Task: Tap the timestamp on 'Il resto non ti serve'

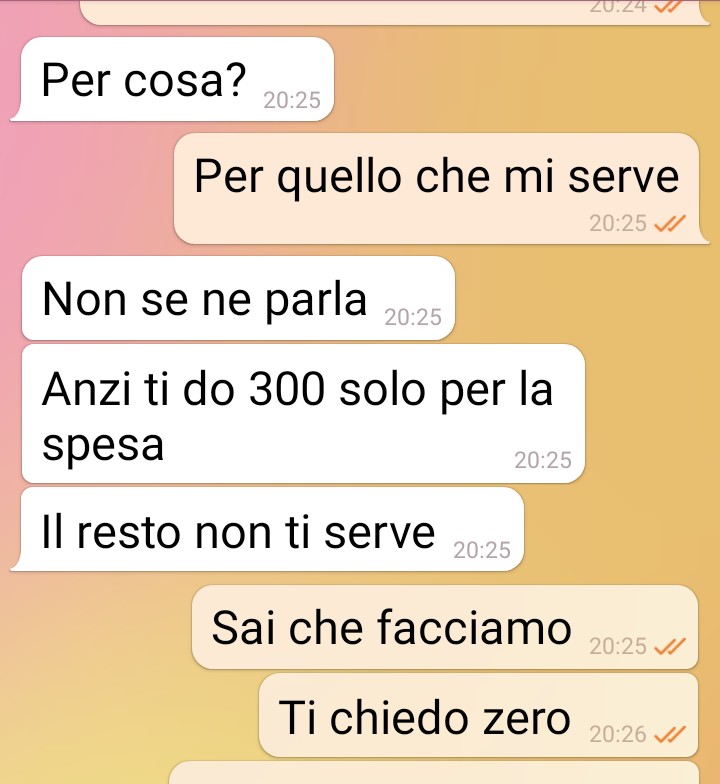Action: point(482,550)
